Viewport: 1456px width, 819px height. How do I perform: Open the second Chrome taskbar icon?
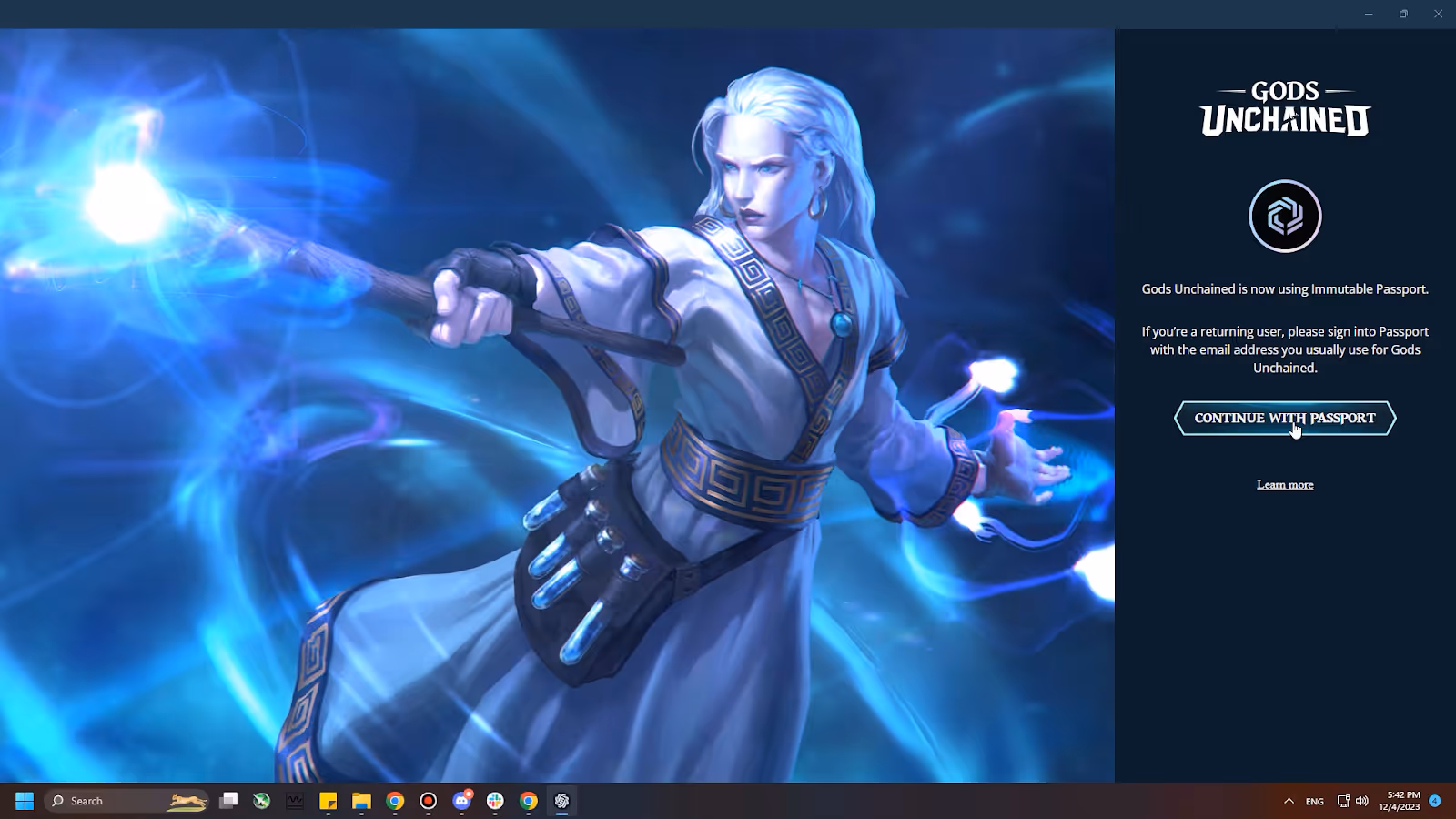click(529, 801)
